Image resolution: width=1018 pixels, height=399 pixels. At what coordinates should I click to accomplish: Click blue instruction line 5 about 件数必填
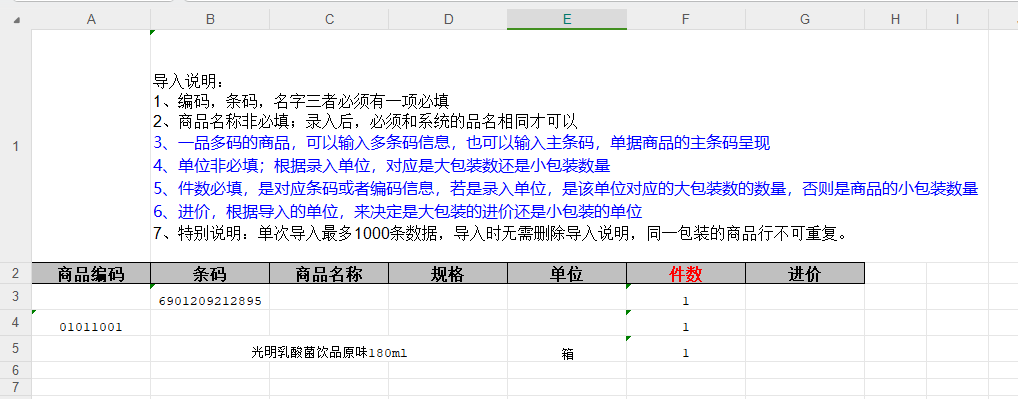click(x=565, y=189)
